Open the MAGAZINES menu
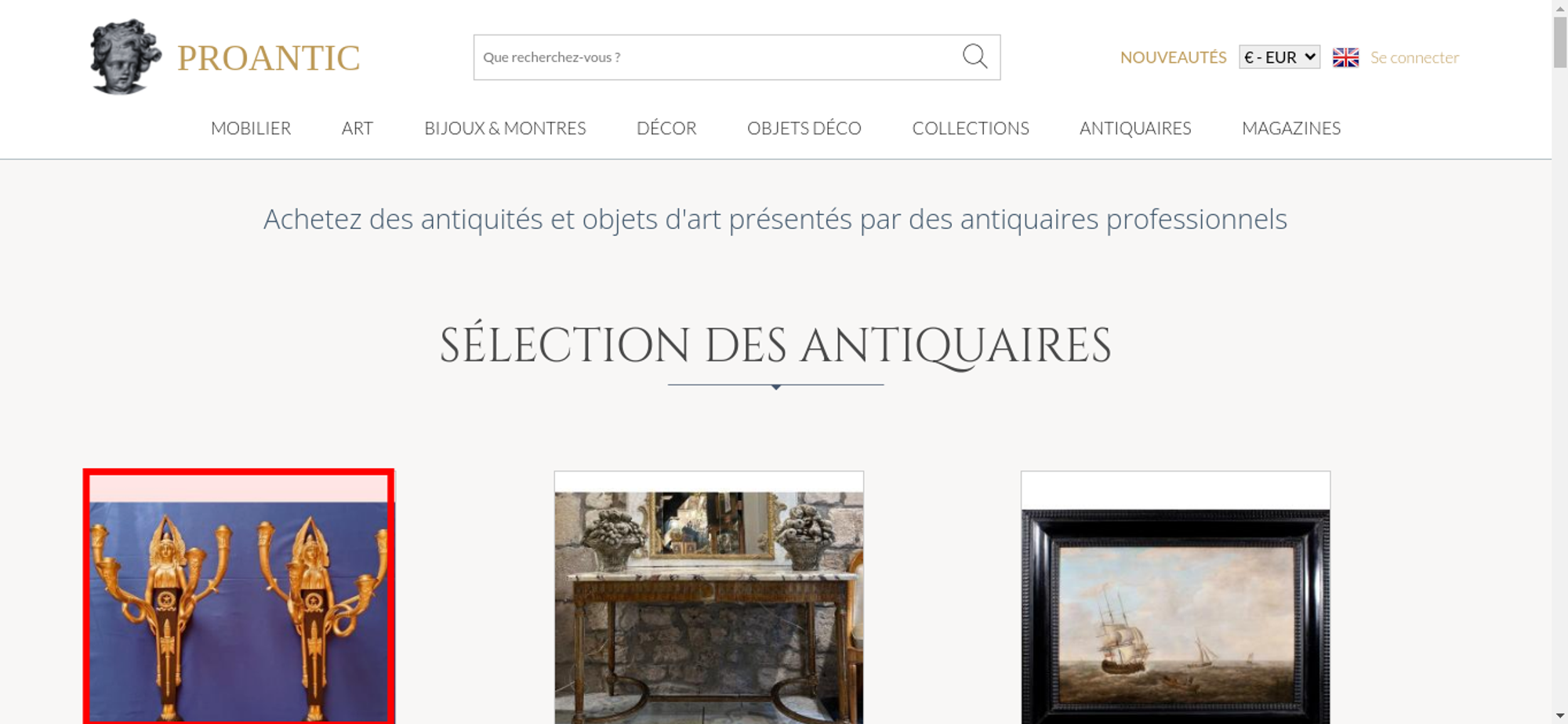Viewport: 1568px width, 724px height. pyautogui.click(x=1291, y=128)
